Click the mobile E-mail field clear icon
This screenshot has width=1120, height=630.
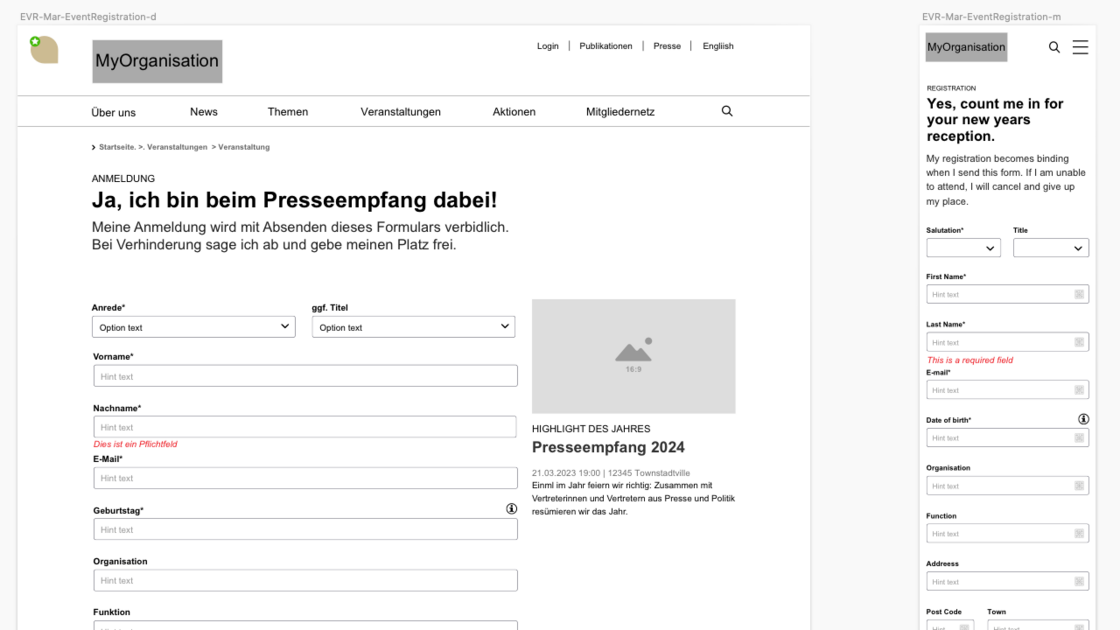1079,390
